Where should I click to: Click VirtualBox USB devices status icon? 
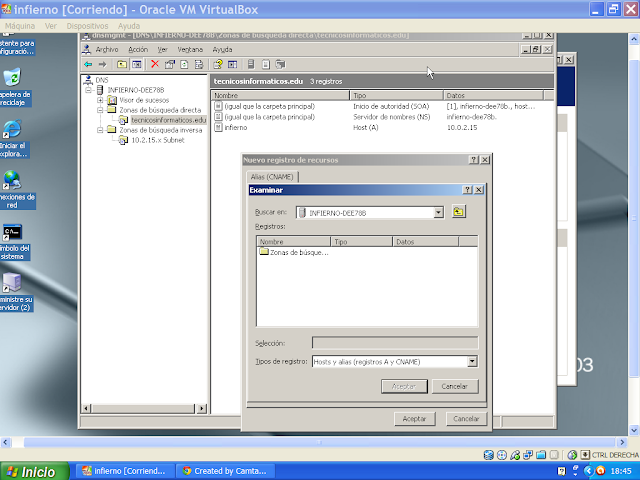tap(515, 455)
